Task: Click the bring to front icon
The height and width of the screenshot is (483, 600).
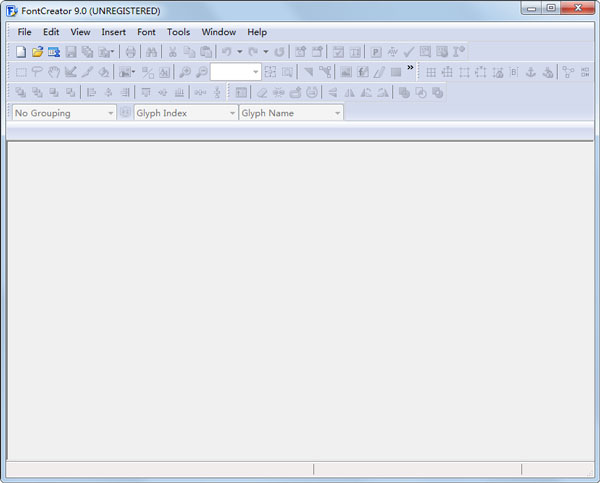Action: point(20,93)
